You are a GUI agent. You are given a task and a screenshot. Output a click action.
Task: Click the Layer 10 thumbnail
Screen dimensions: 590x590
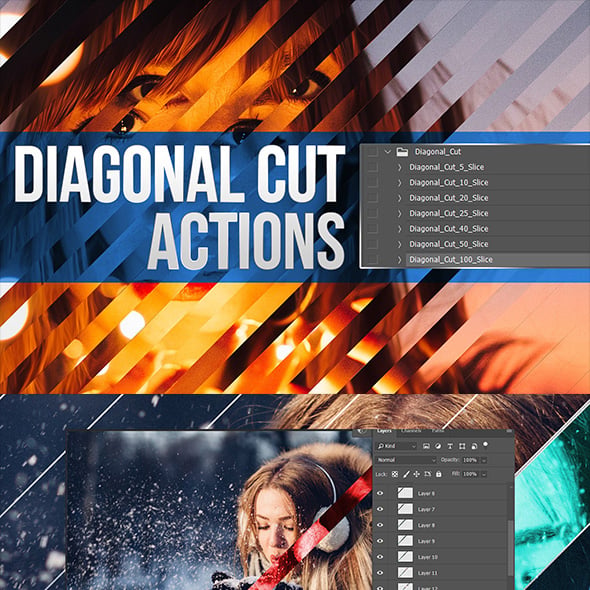(x=405, y=556)
